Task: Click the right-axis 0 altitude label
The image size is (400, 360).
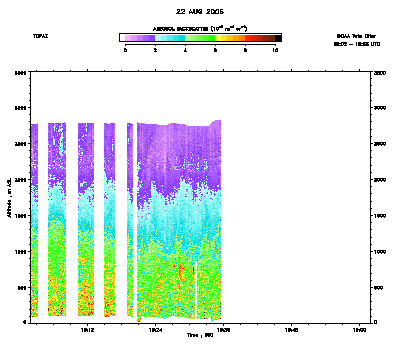Action: pos(376,322)
